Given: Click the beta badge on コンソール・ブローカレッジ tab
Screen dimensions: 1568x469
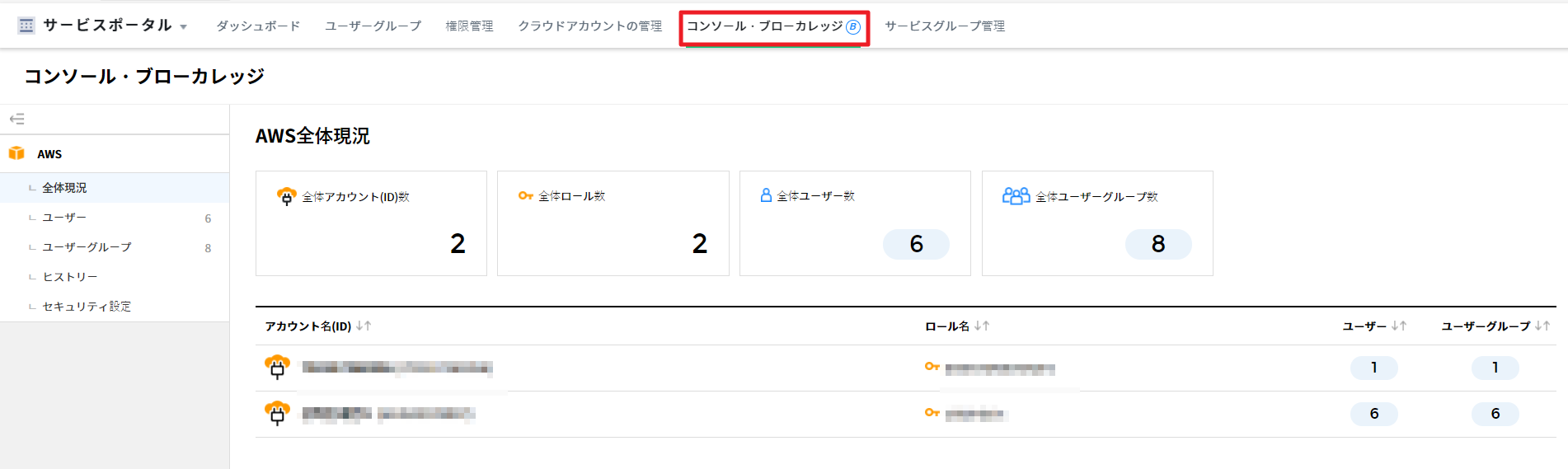Looking at the screenshot, I should [853, 27].
